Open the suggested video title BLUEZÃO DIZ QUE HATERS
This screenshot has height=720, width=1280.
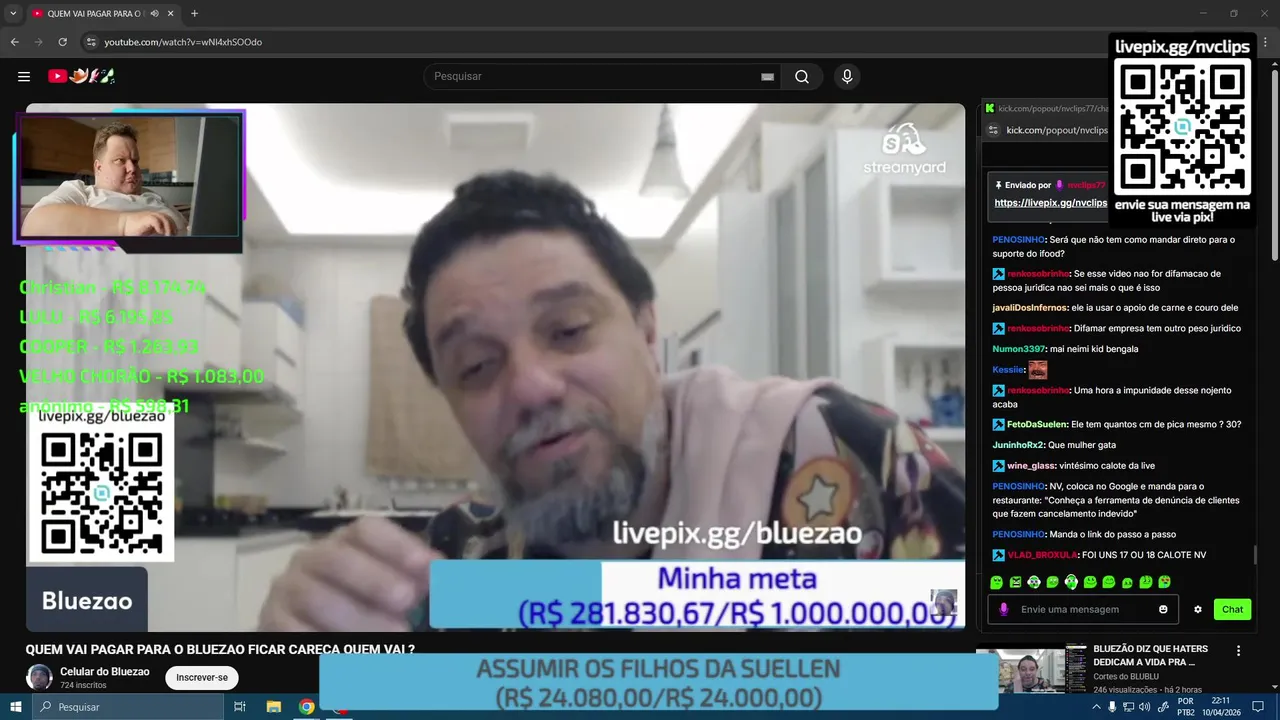pos(1150,655)
